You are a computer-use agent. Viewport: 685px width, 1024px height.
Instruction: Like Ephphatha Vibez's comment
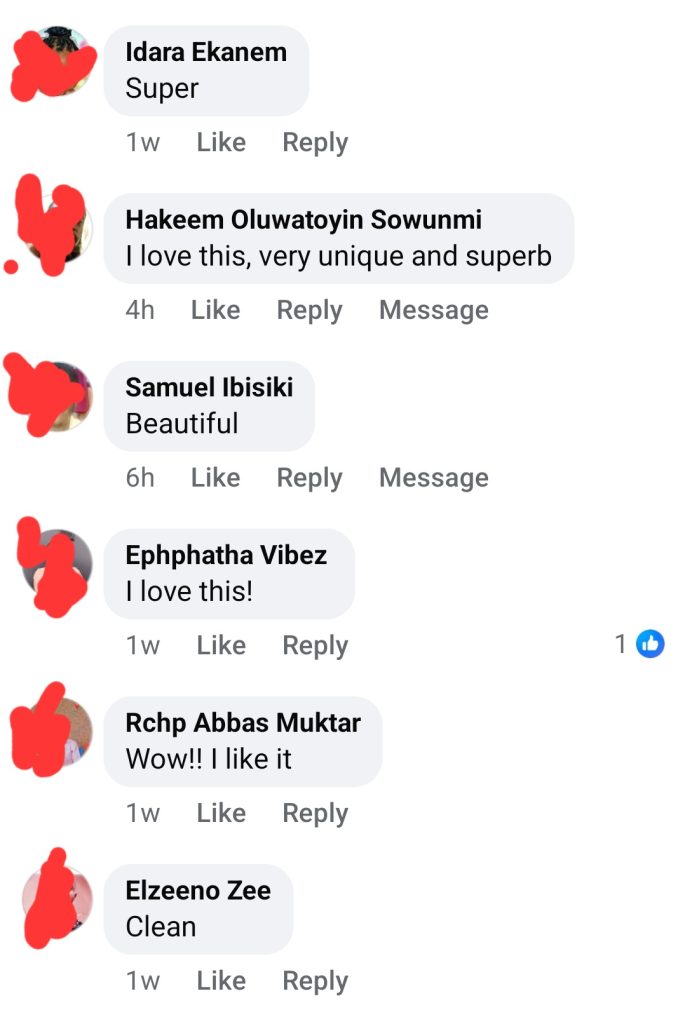tap(221, 646)
